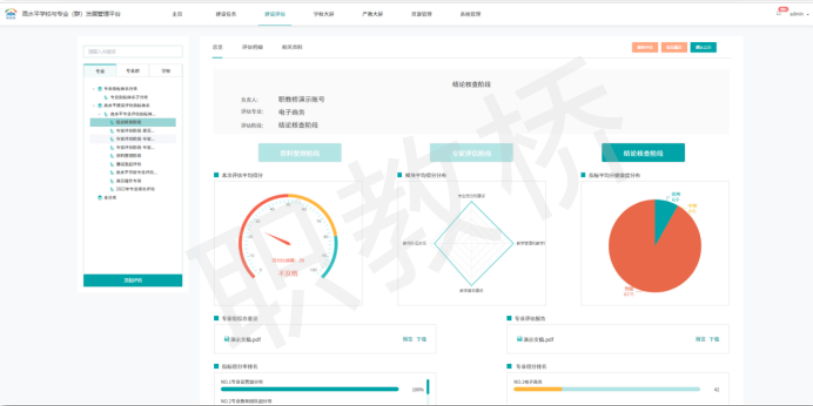Select the 测试发起评估 tree item
This screenshot has width=813, height=406.
pos(129,164)
